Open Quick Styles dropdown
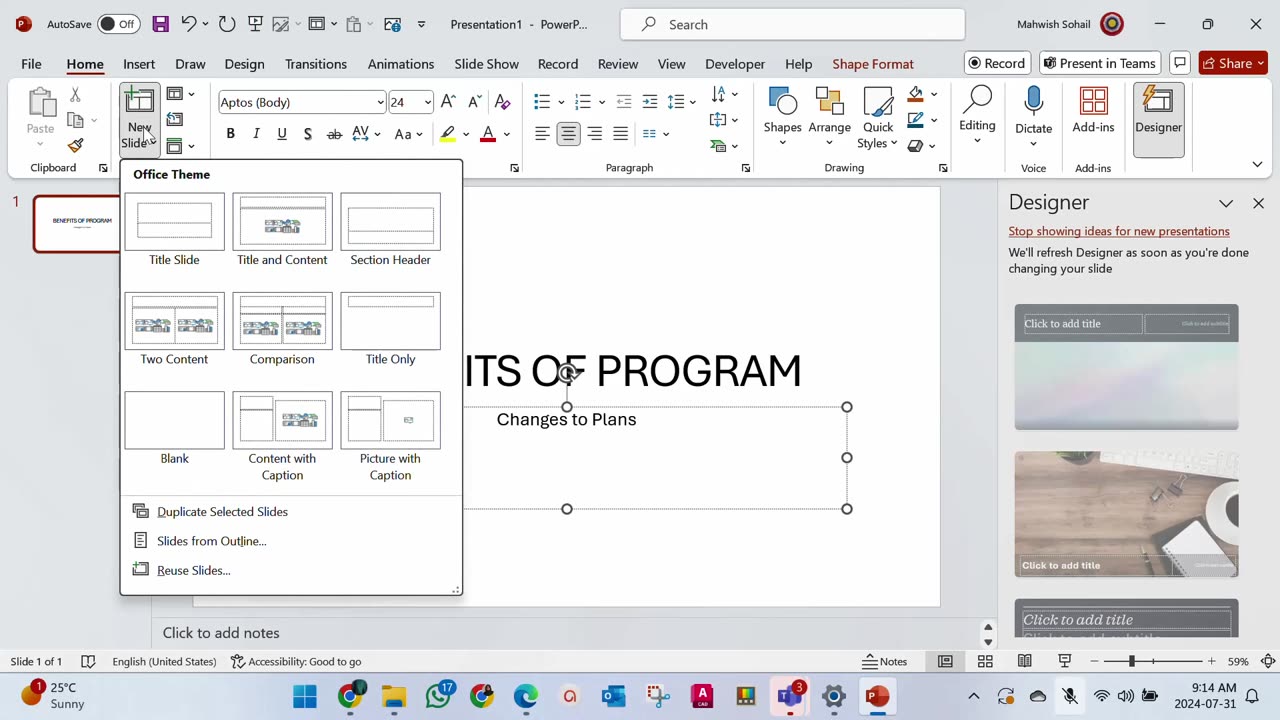The image size is (1280, 720). coord(878,118)
